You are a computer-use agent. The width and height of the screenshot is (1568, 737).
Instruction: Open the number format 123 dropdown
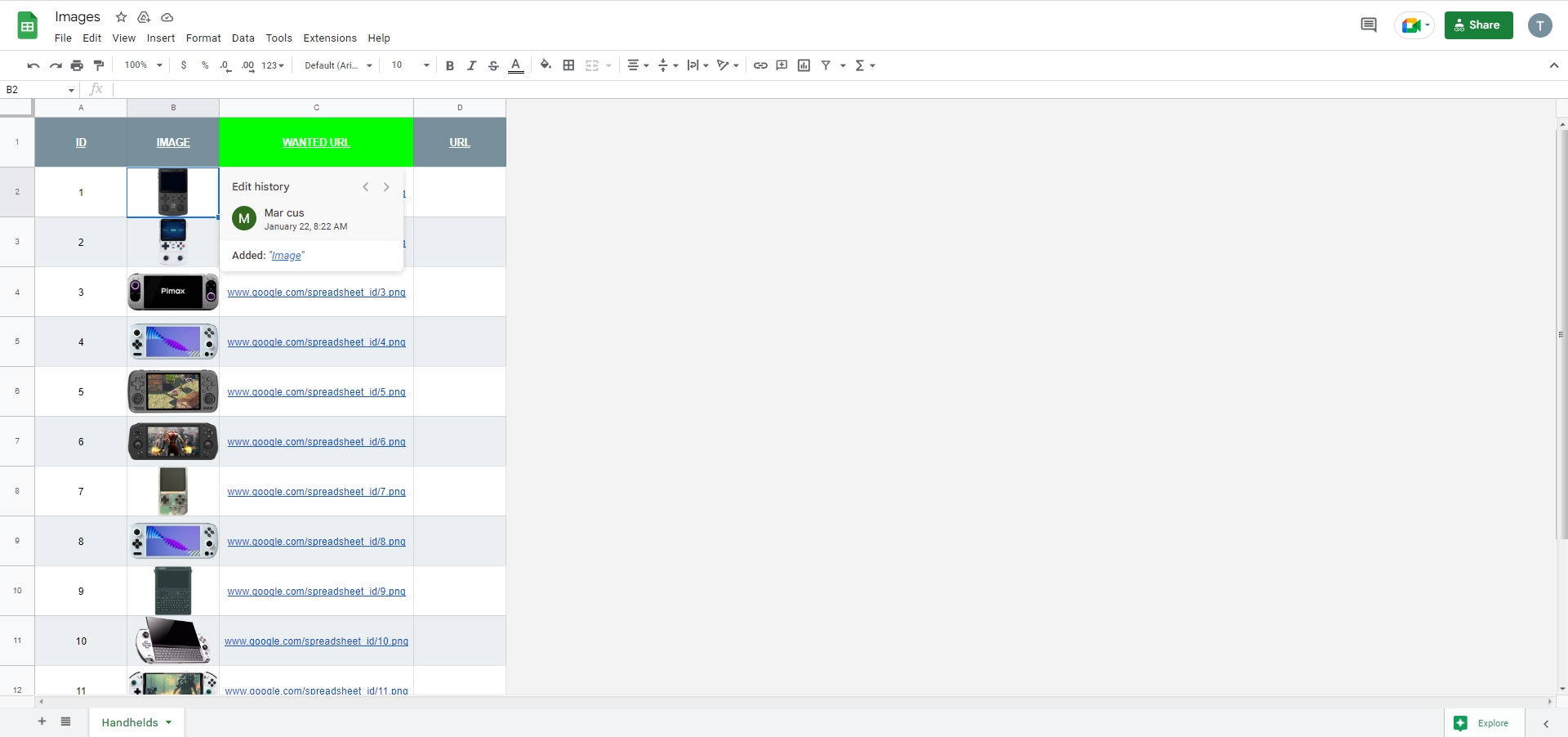pos(273,65)
